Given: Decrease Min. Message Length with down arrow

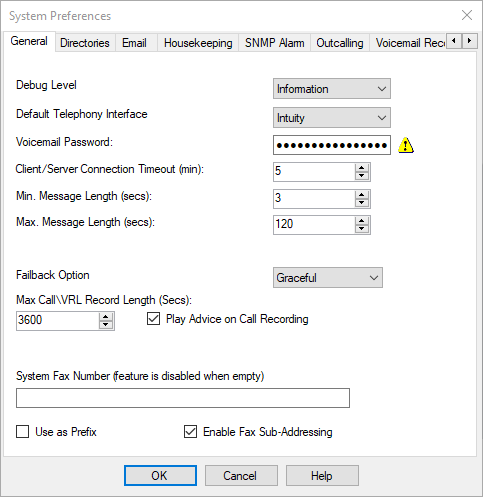Looking at the screenshot, I should pos(362,203).
